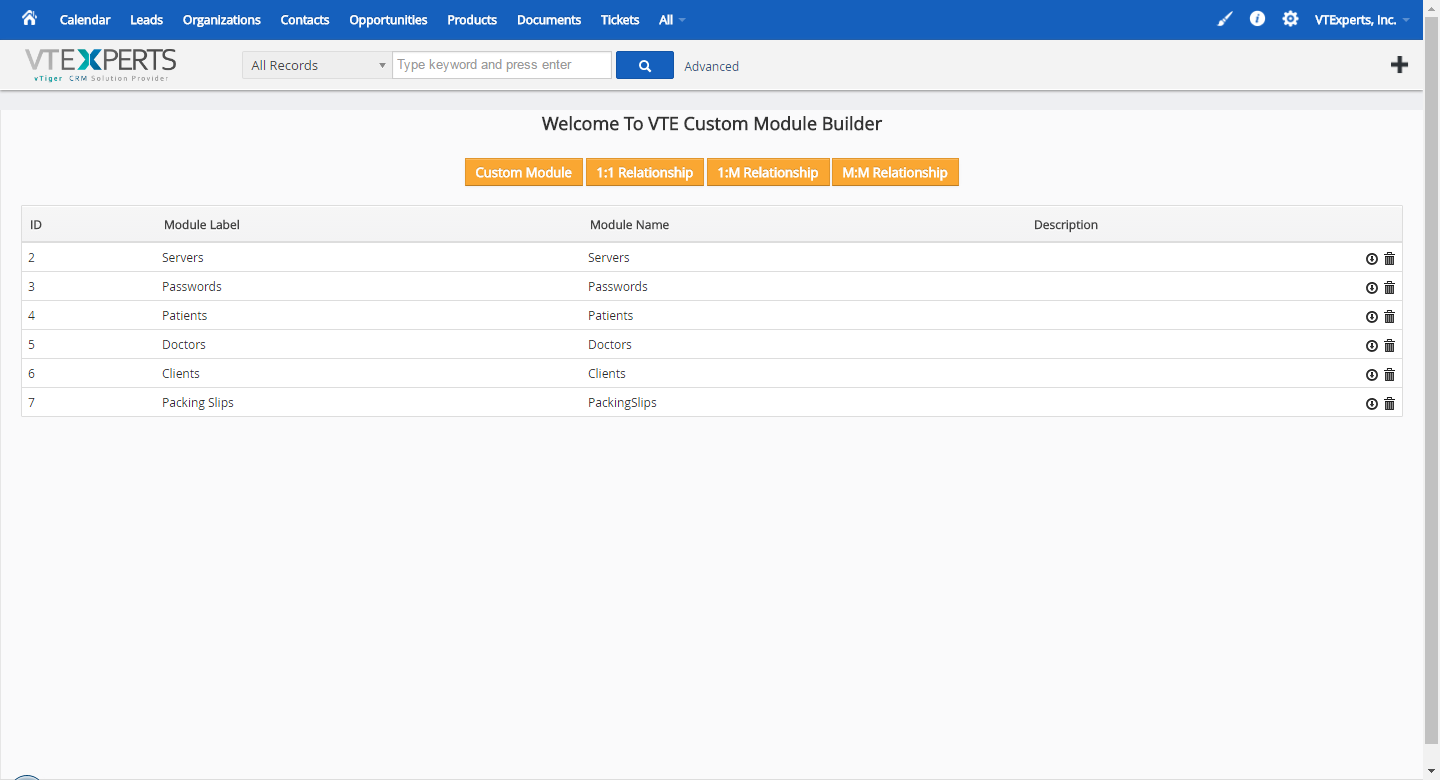
Task: Click the Module Label column header
Action: (202, 225)
